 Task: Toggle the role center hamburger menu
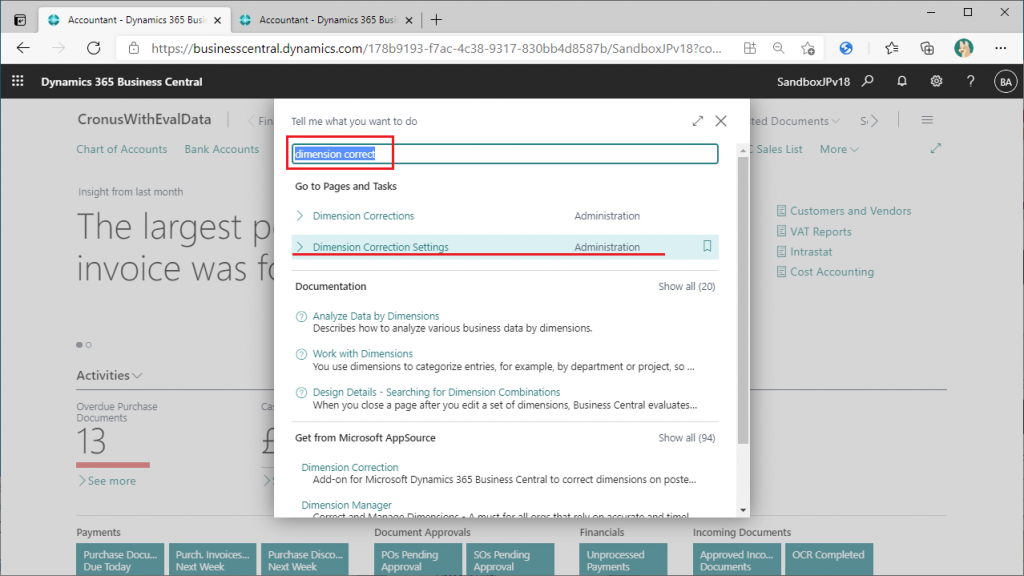(927, 120)
